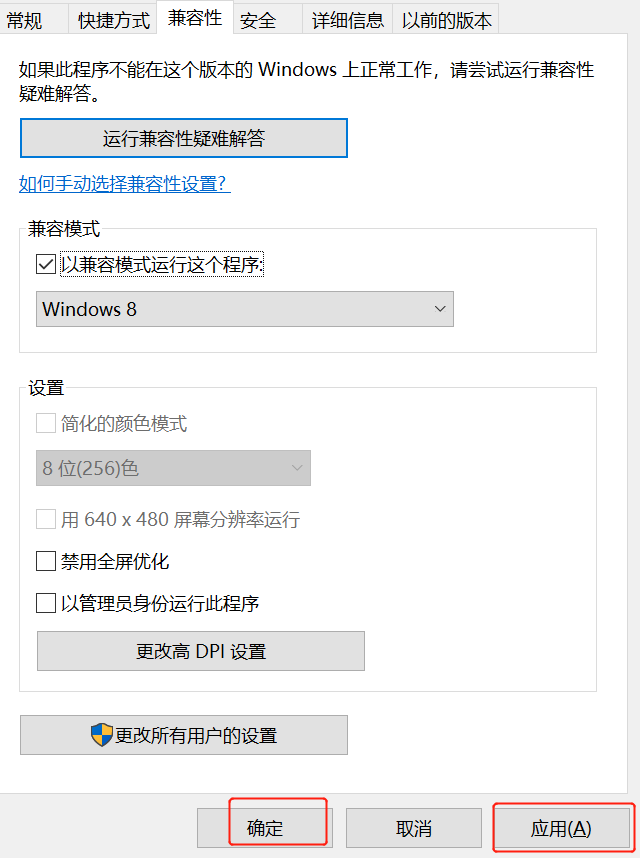Enable 禁用全屏优化 checkbox
640x858 pixels.
[x=46, y=561]
